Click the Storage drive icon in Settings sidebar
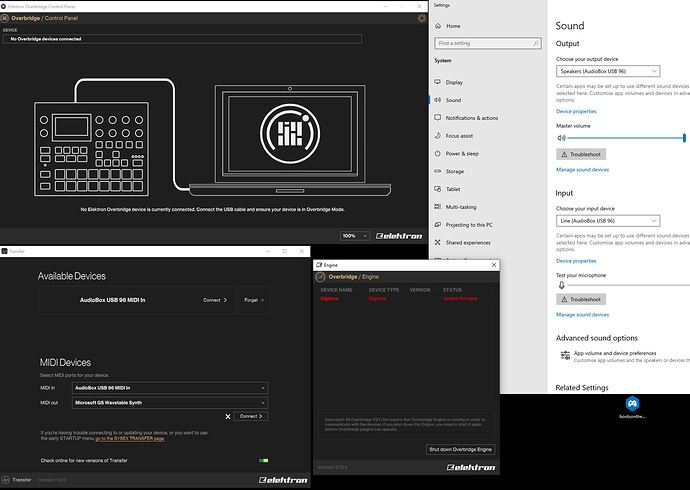Screen dimensions: 690x490 [437, 171]
